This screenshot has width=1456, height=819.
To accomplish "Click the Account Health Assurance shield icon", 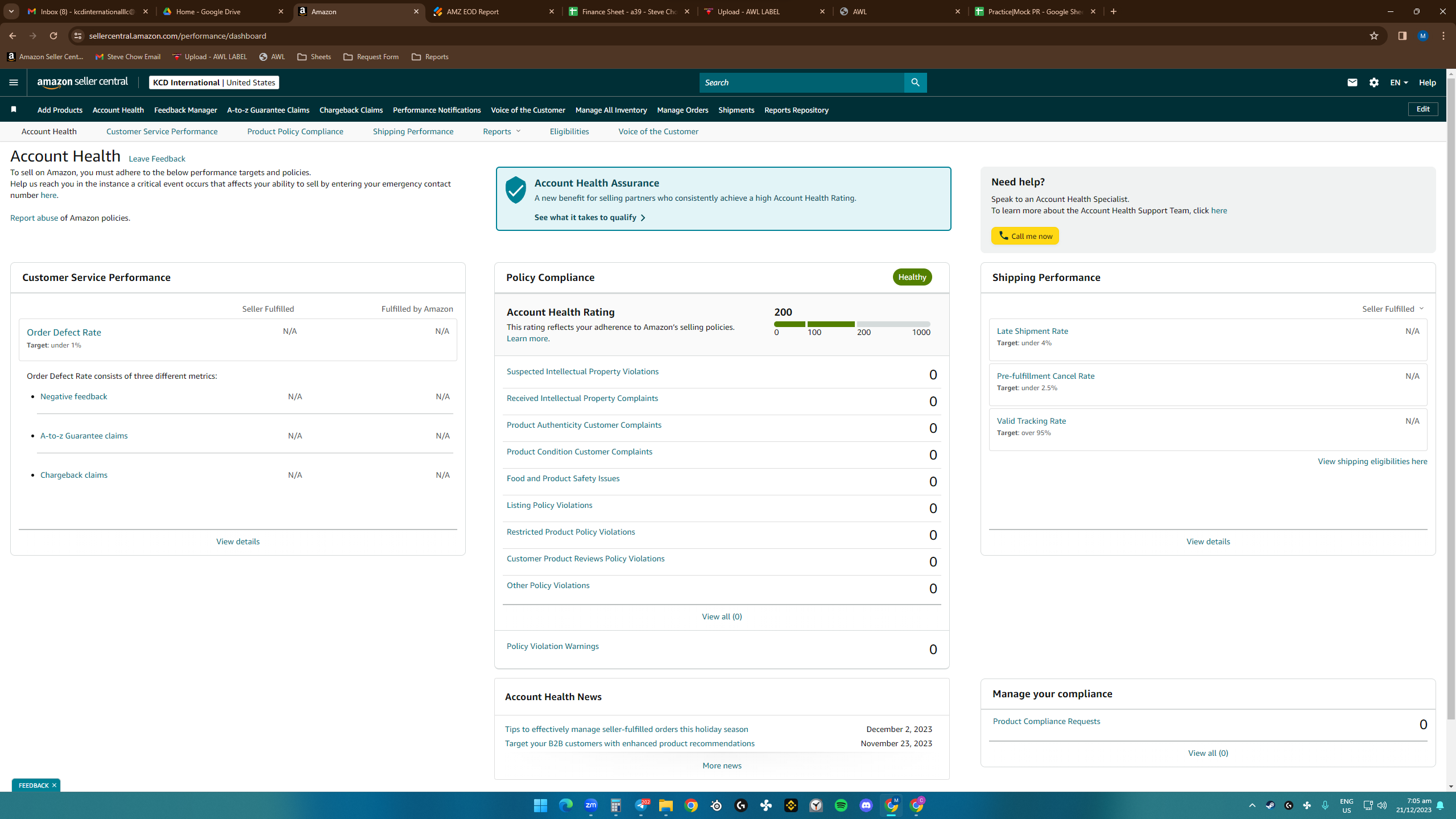I will (516, 189).
